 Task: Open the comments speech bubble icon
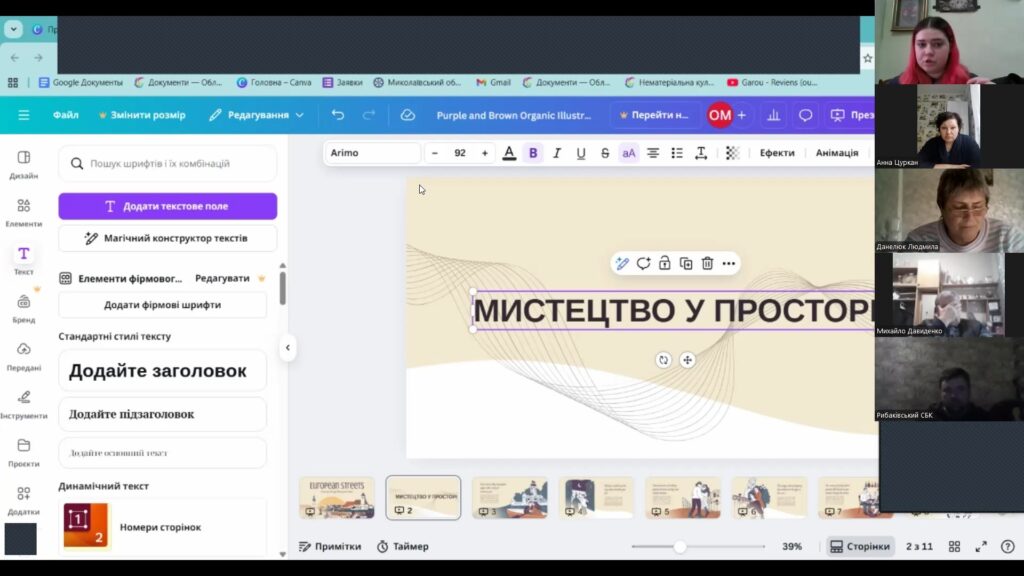pyautogui.click(x=805, y=115)
